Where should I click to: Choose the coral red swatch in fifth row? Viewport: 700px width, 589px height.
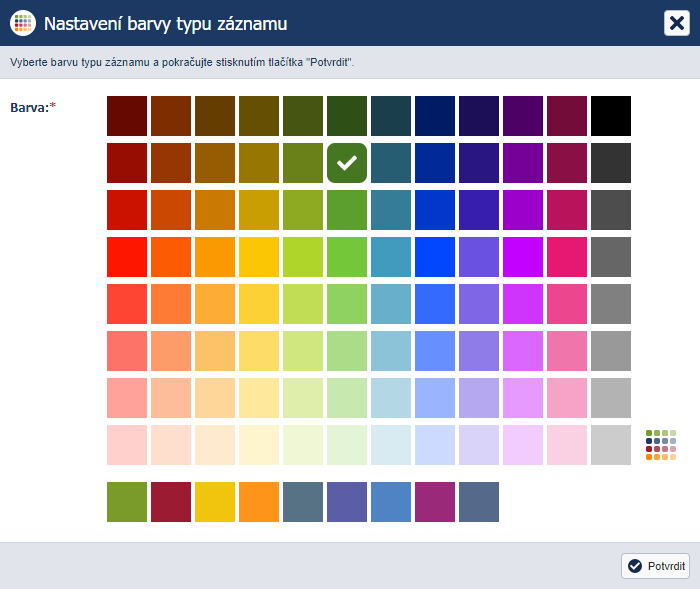pos(127,304)
